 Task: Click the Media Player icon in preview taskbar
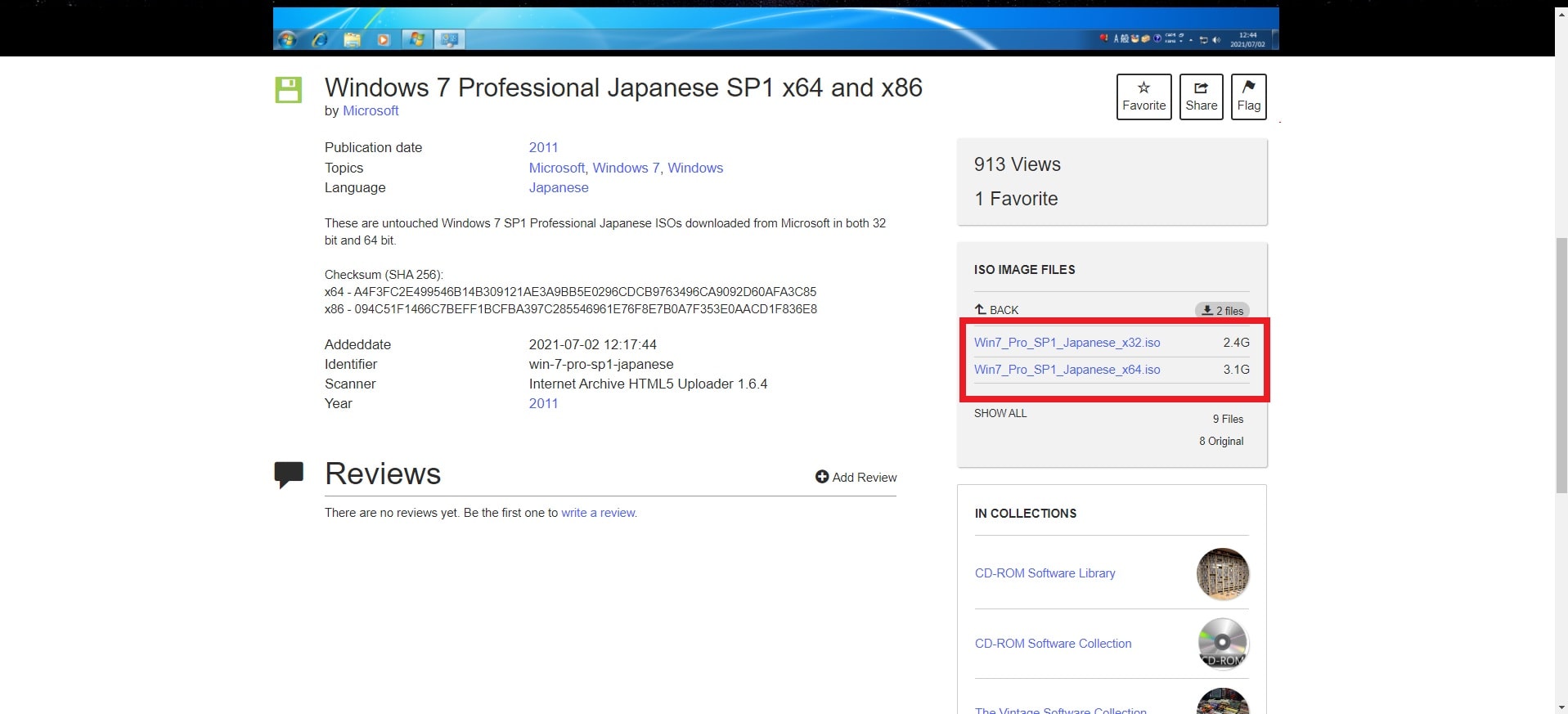(x=384, y=39)
